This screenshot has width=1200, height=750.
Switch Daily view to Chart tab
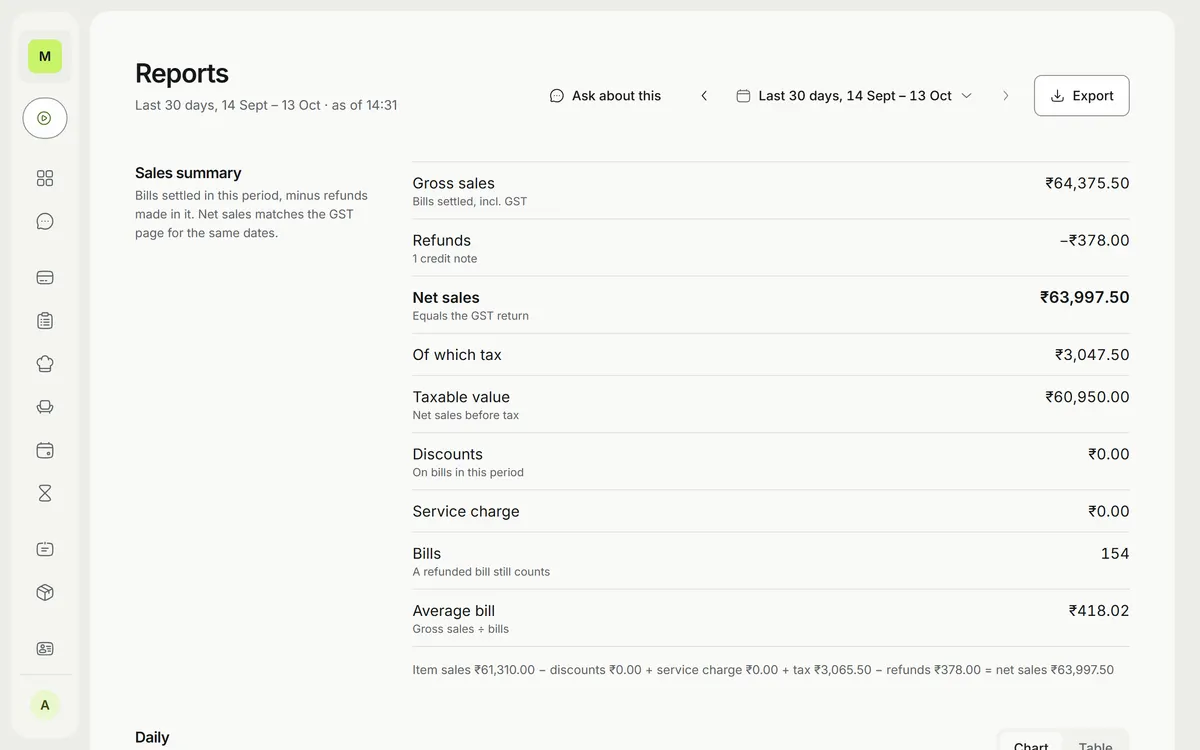click(x=1031, y=745)
